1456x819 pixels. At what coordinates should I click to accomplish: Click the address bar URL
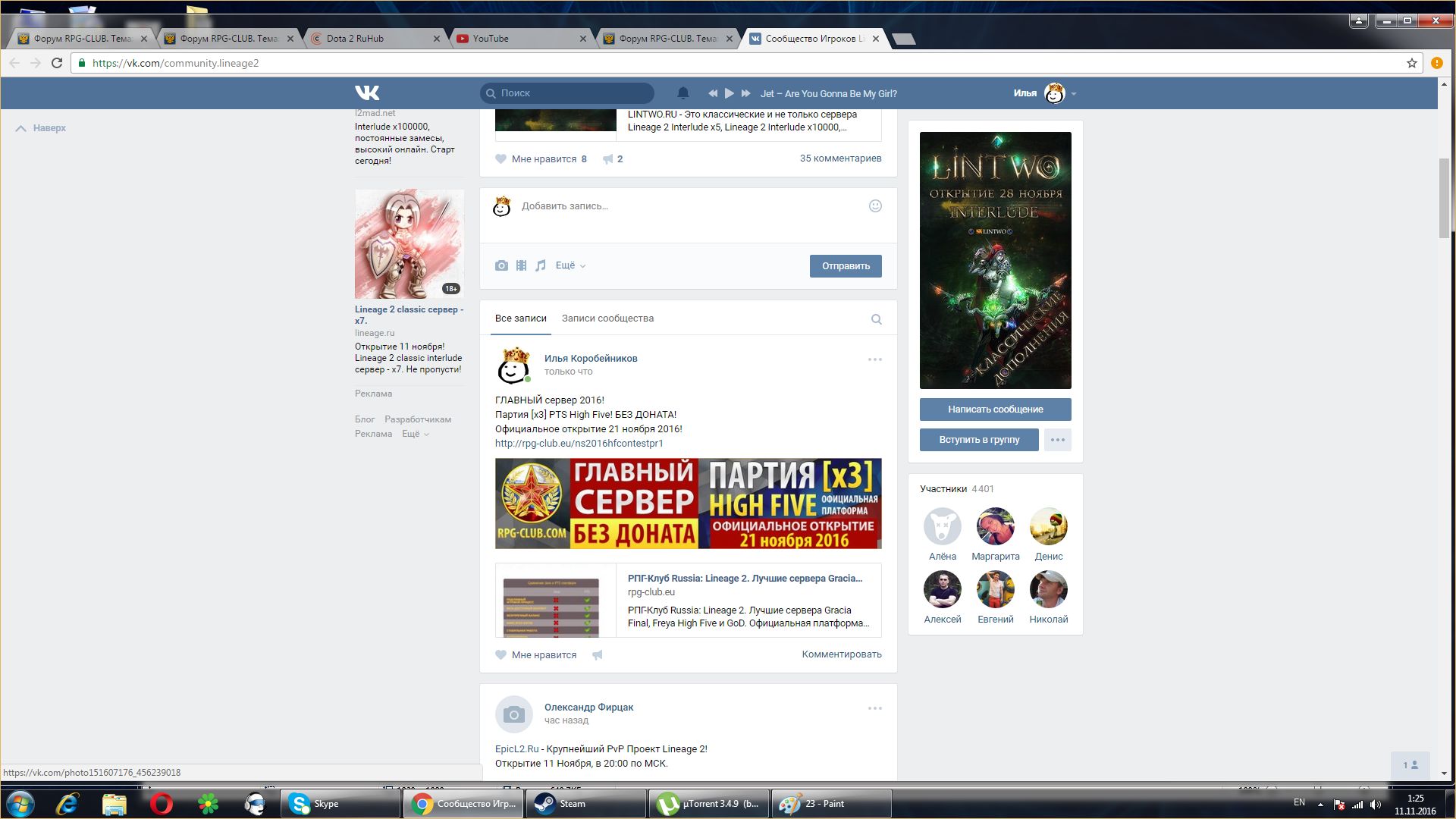point(175,63)
